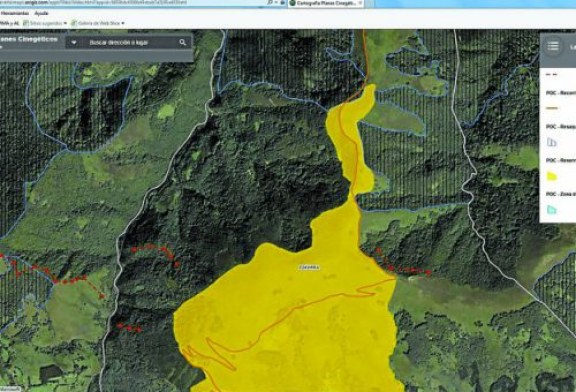576x392 pixels.
Task: Click the cyan polygon legend swatch
Action: 552,210
